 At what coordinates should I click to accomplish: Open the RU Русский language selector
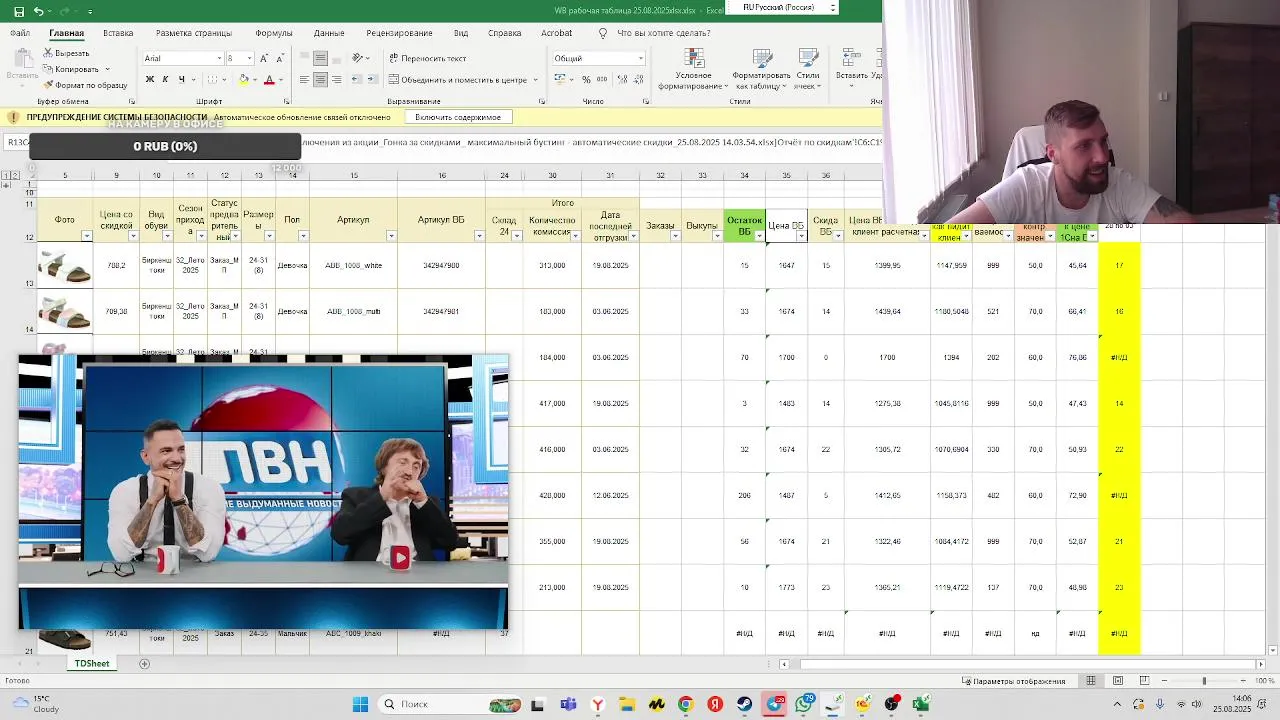[790, 7]
